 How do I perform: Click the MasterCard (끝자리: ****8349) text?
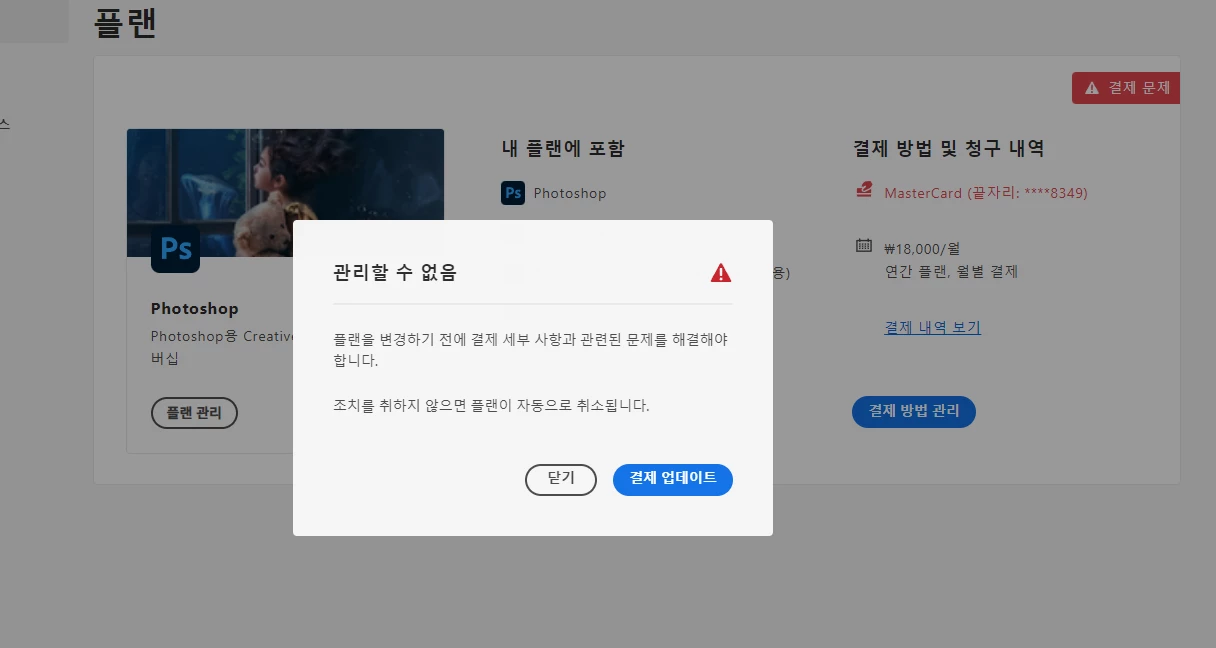click(x=985, y=193)
